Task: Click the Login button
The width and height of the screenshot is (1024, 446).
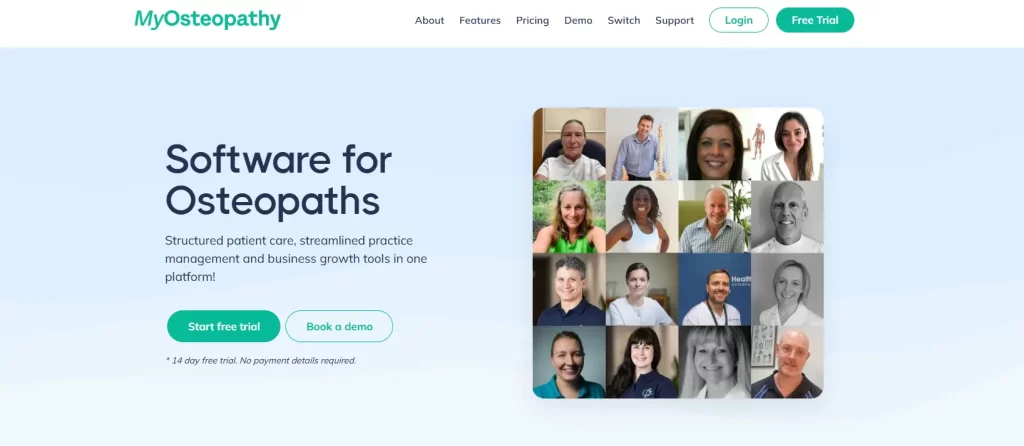Action: point(739,20)
